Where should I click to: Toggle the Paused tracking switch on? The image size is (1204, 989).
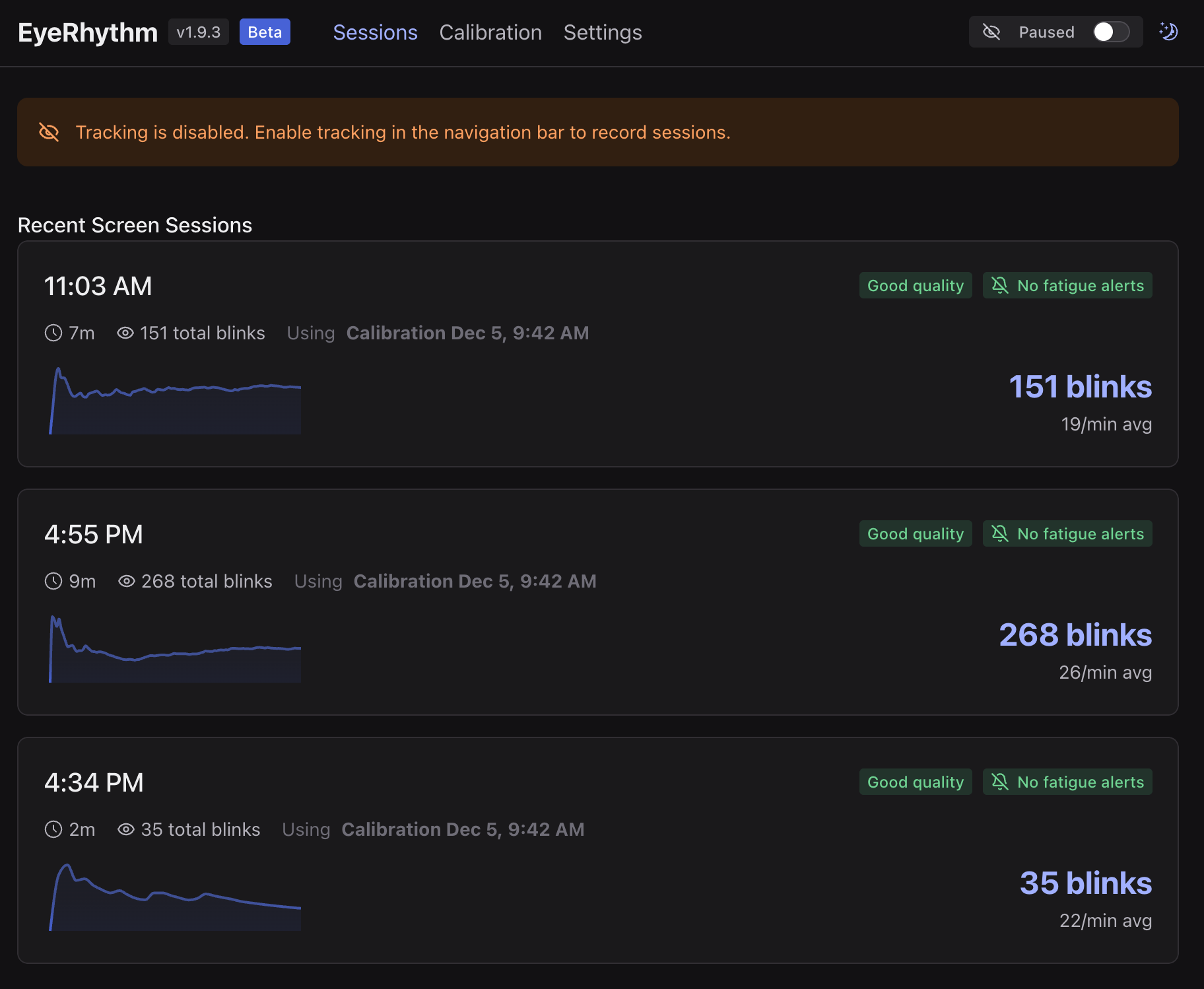coord(1111,32)
